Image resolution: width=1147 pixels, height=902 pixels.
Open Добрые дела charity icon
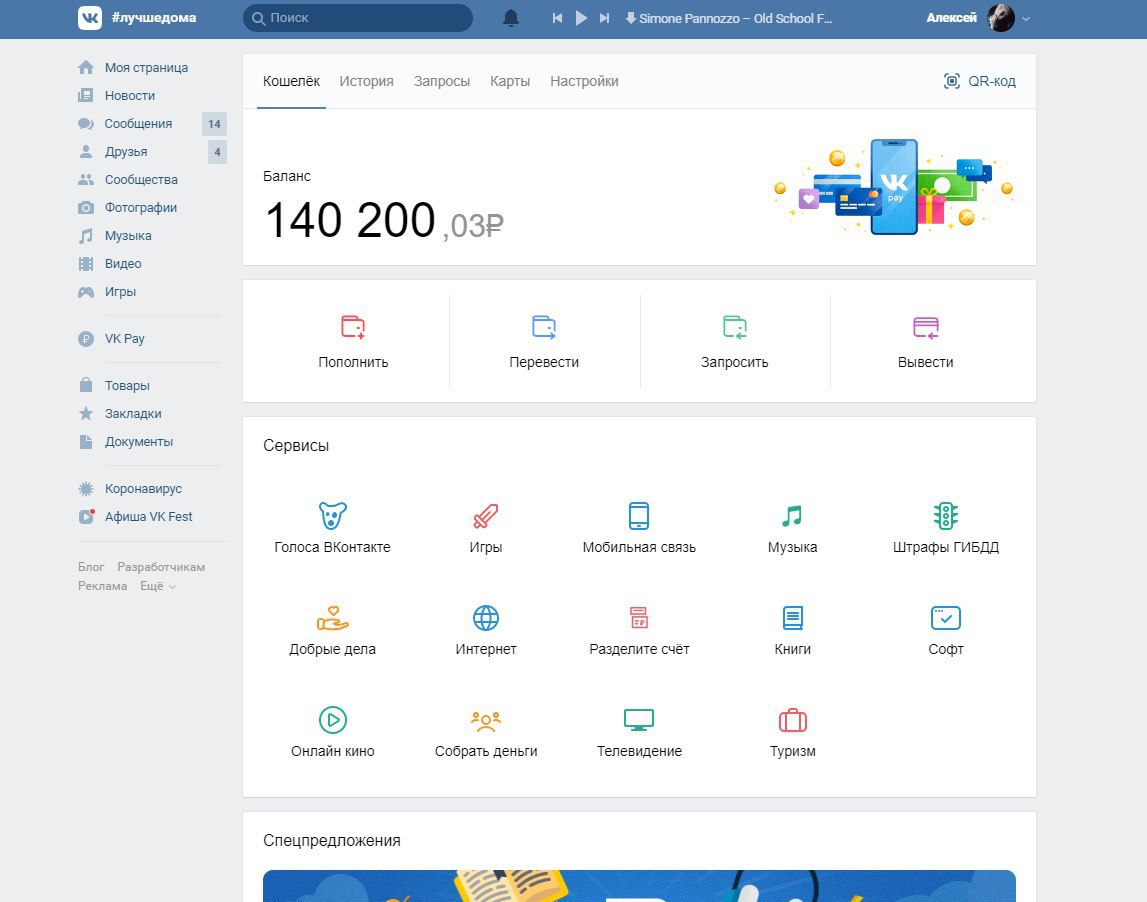(333, 618)
